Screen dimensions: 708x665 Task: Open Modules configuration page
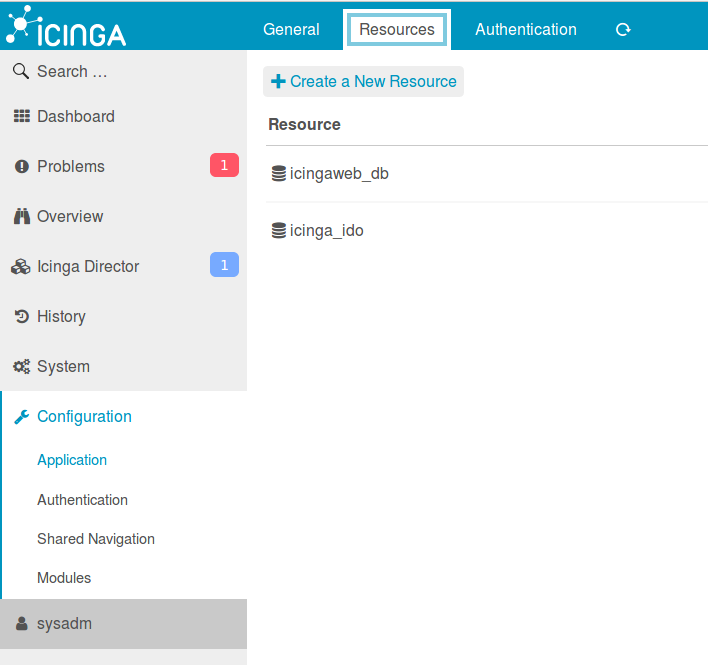(x=64, y=578)
